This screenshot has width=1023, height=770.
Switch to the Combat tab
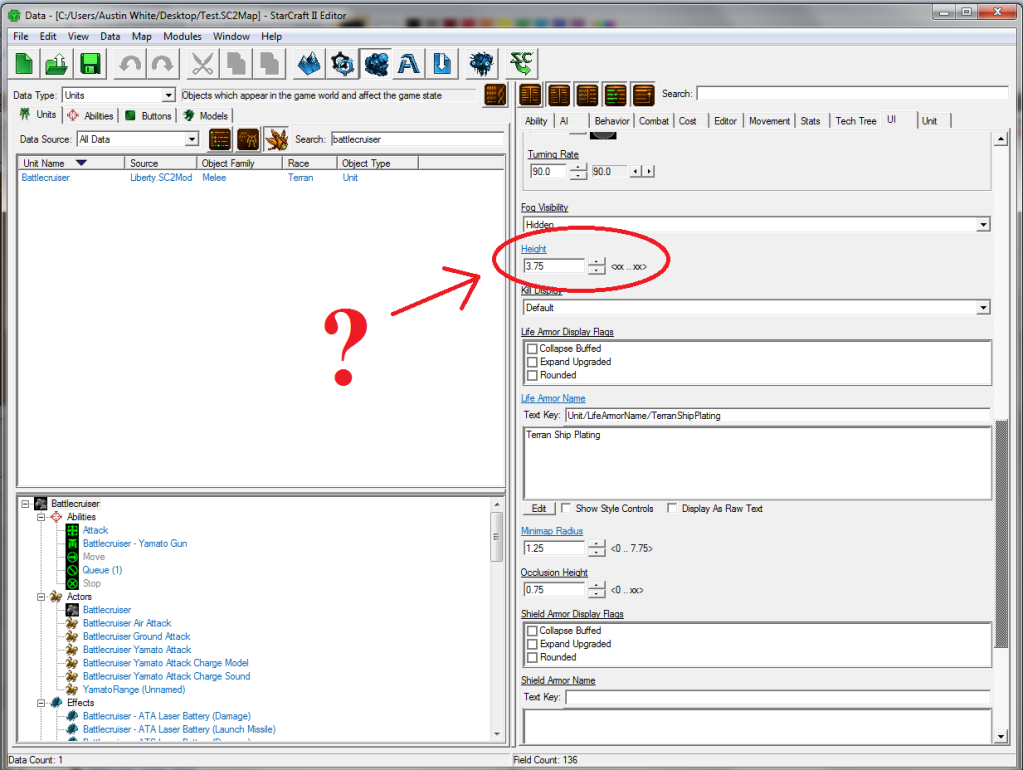[x=654, y=121]
